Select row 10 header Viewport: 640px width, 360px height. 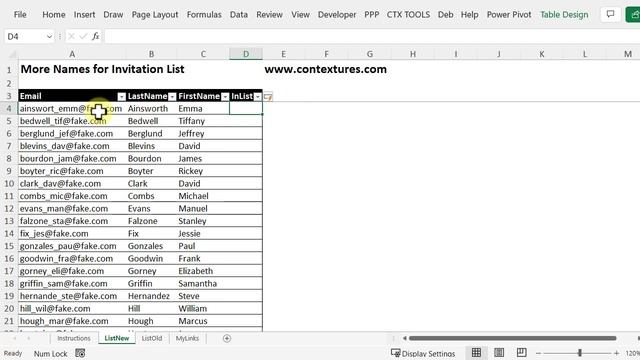9,184
